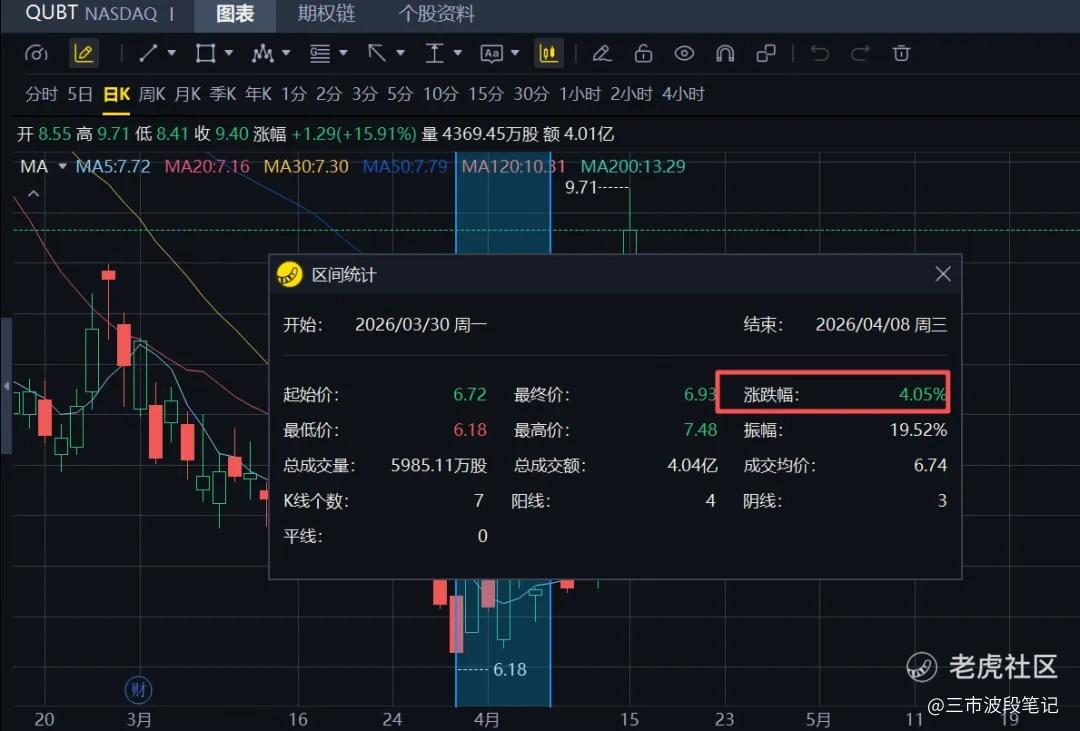Image resolution: width=1080 pixels, height=731 pixels.
Task: Select the 10分 timeframe
Action: [x=440, y=94]
